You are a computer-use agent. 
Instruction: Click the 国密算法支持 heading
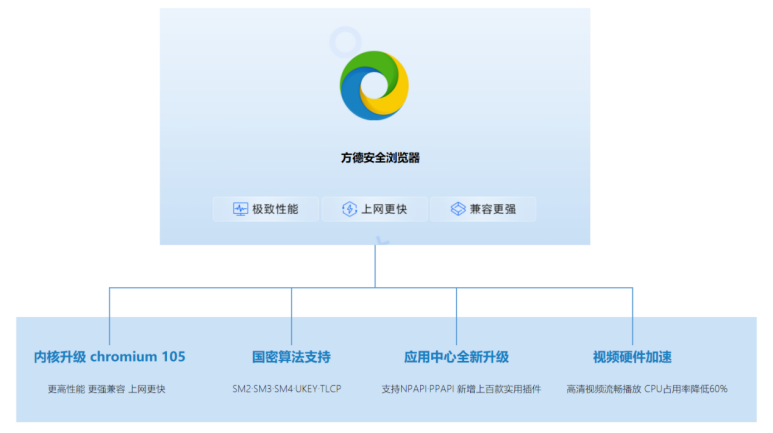coord(291,357)
